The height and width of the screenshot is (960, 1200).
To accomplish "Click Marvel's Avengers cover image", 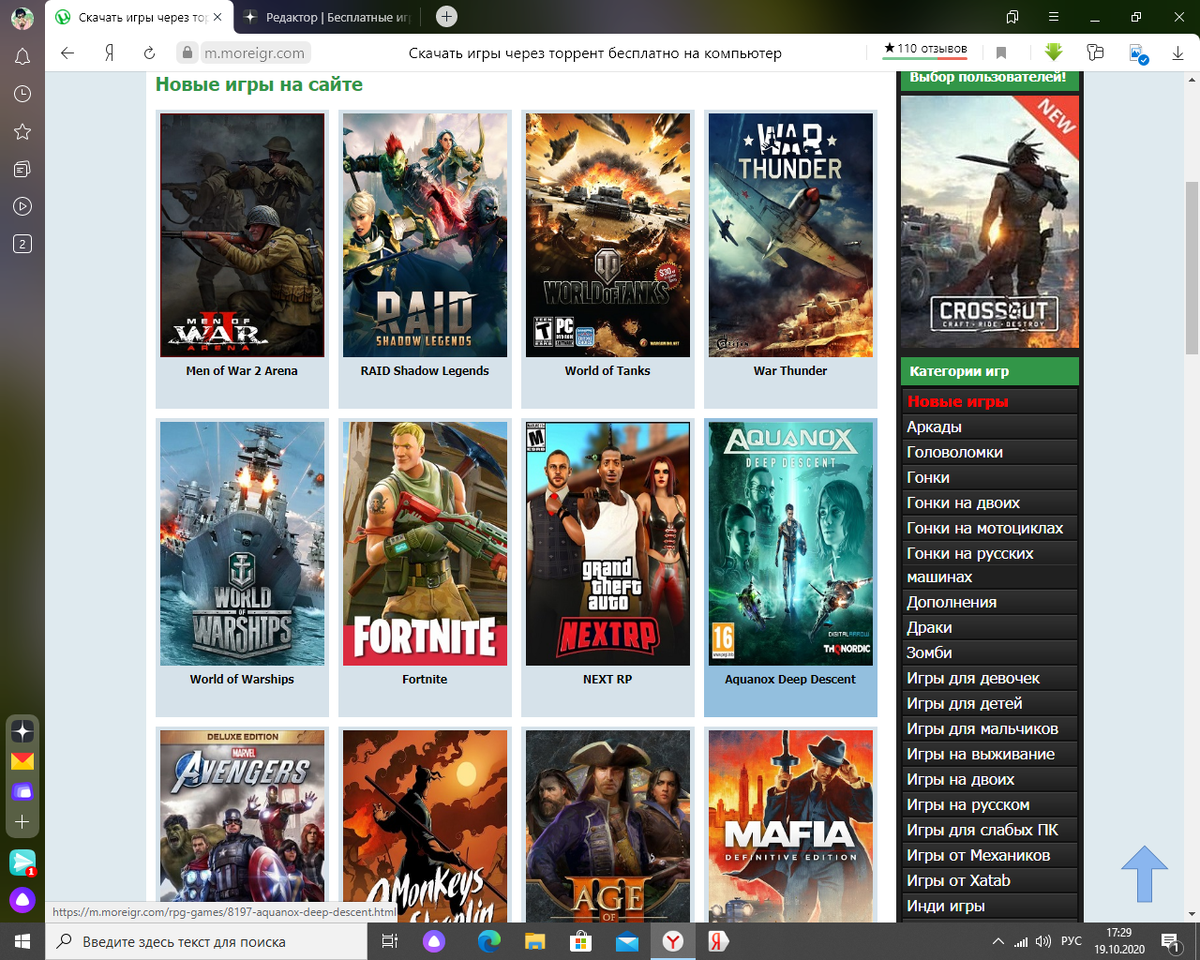I will (x=242, y=826).
